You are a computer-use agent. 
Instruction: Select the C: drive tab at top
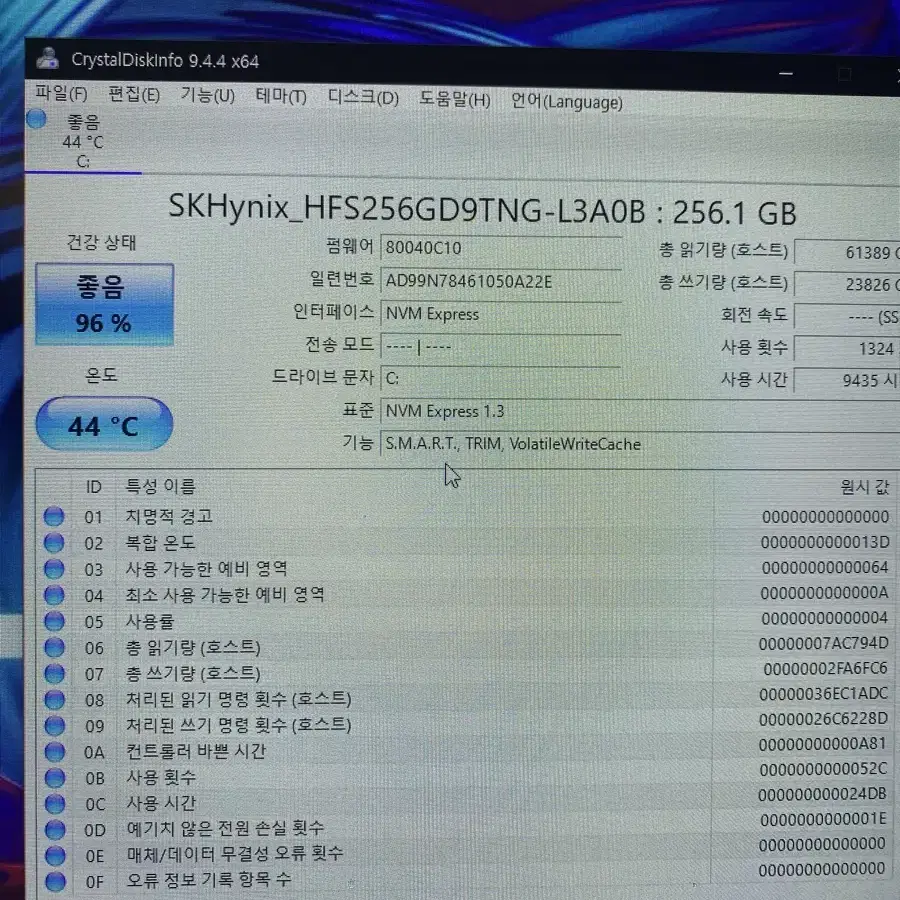83,142
